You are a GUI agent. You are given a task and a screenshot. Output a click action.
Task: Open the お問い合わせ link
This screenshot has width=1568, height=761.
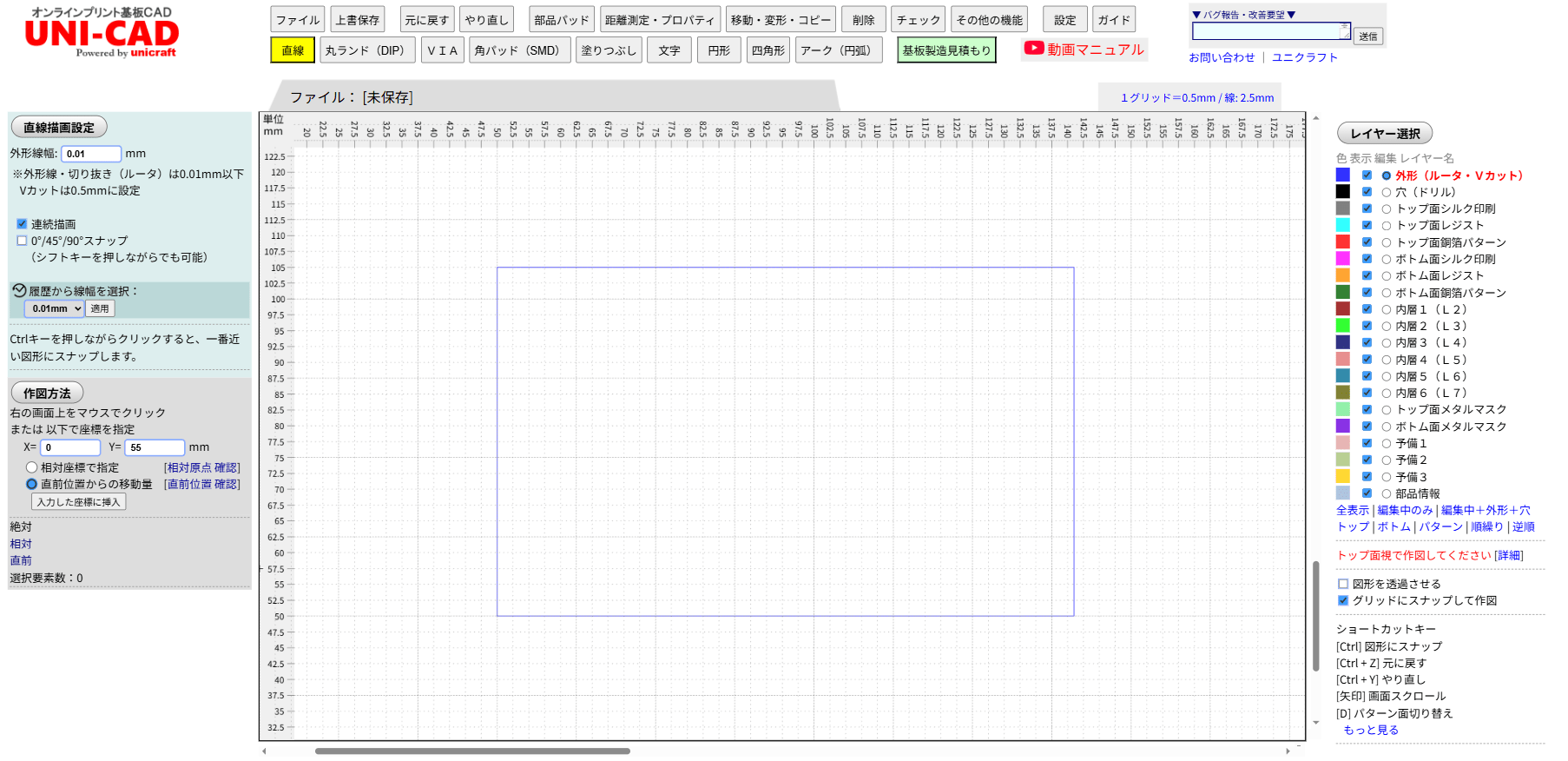click(1221, 57)
